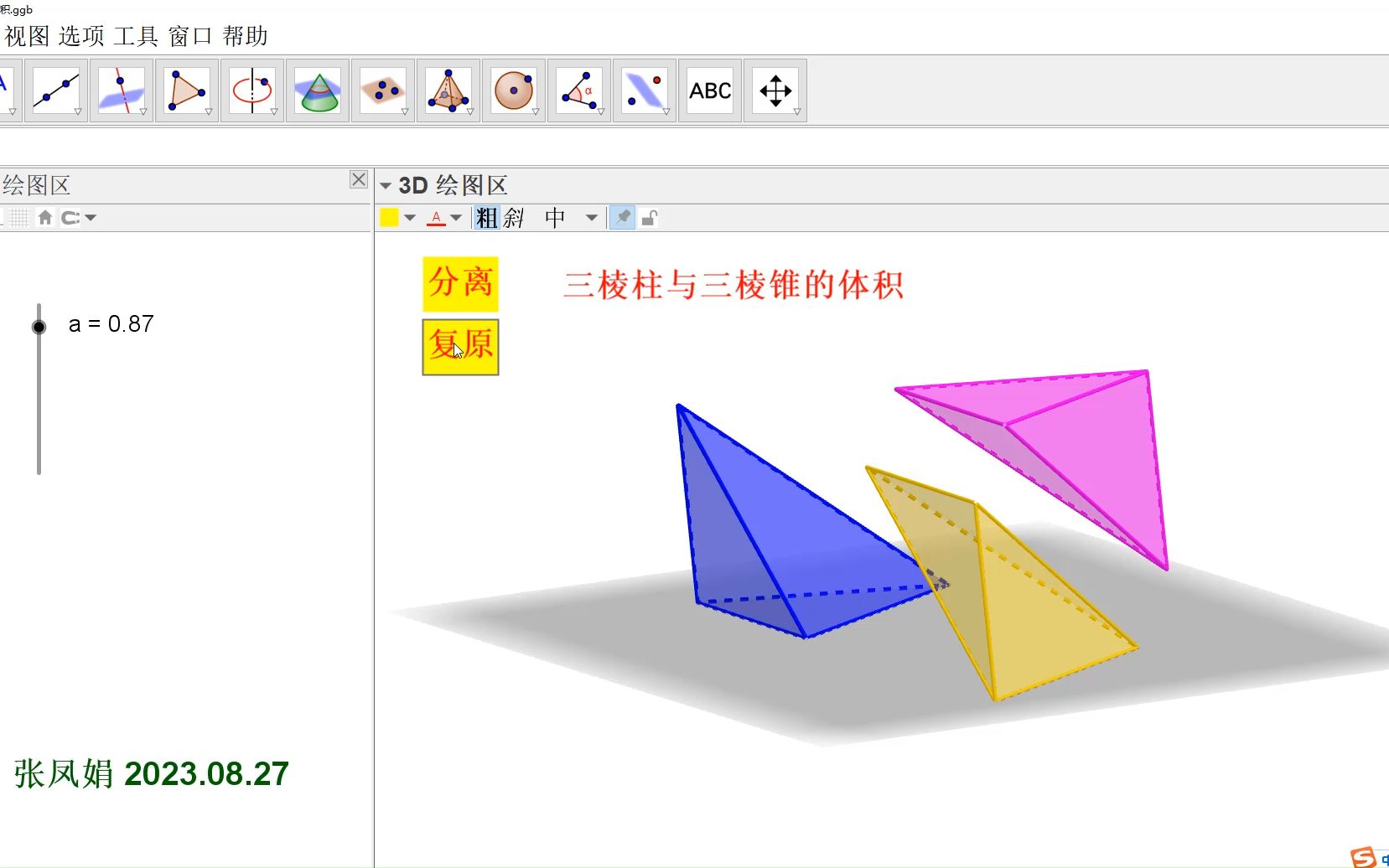Viewport: 1389px width, 868px height.
Task: Select the Reflect about plane tool
Action: coord(645,90)
